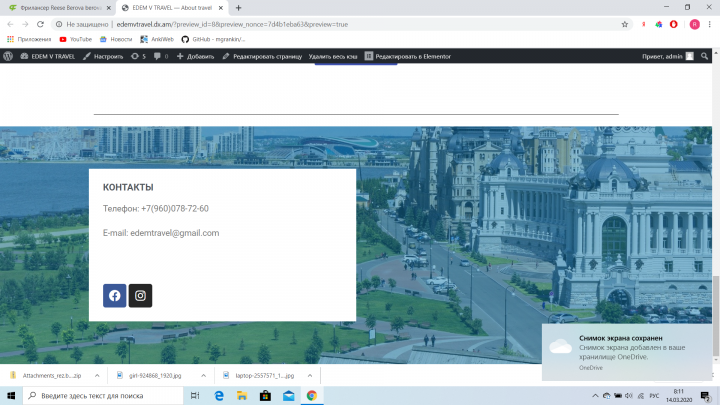Open Microsoft Store from the taskbar
The height and width of the screenshot is (405, 720).
[265, 395]
